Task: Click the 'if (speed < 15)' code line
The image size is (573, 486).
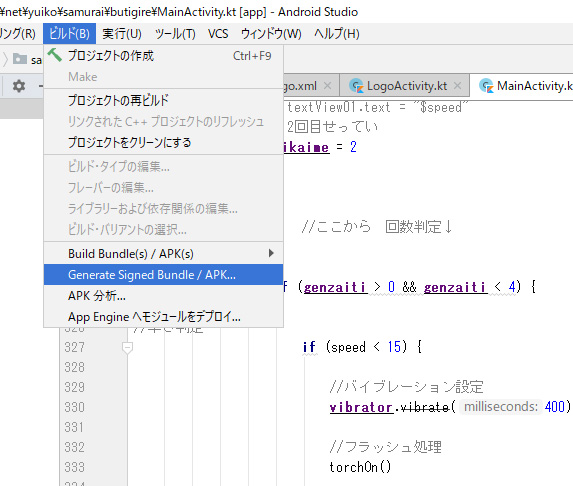Action: coord(362,347)
